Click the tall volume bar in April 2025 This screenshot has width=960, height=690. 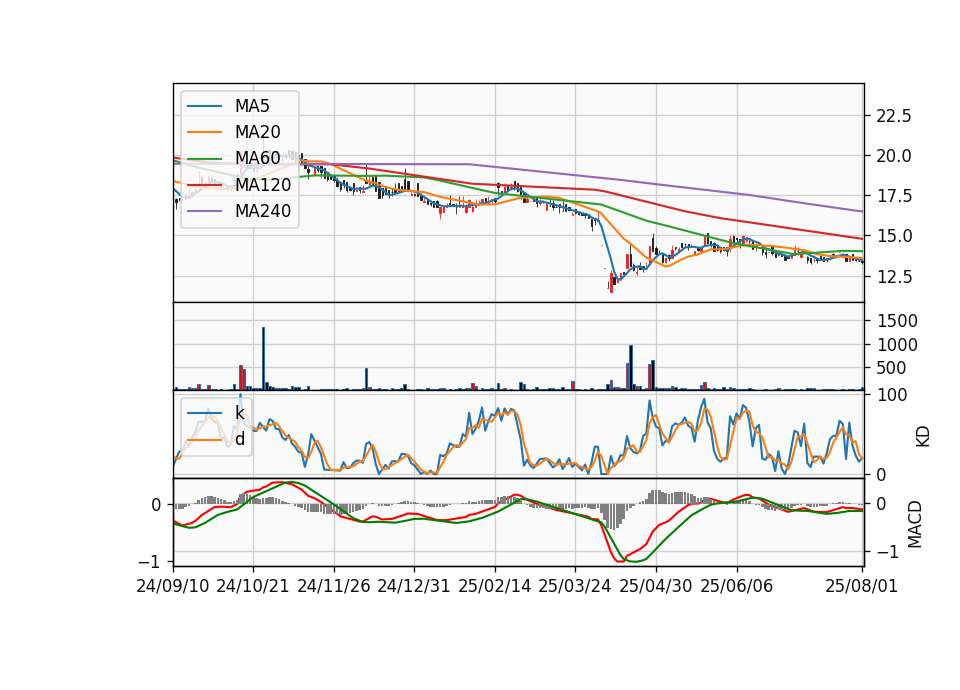(x=631, y=367)
